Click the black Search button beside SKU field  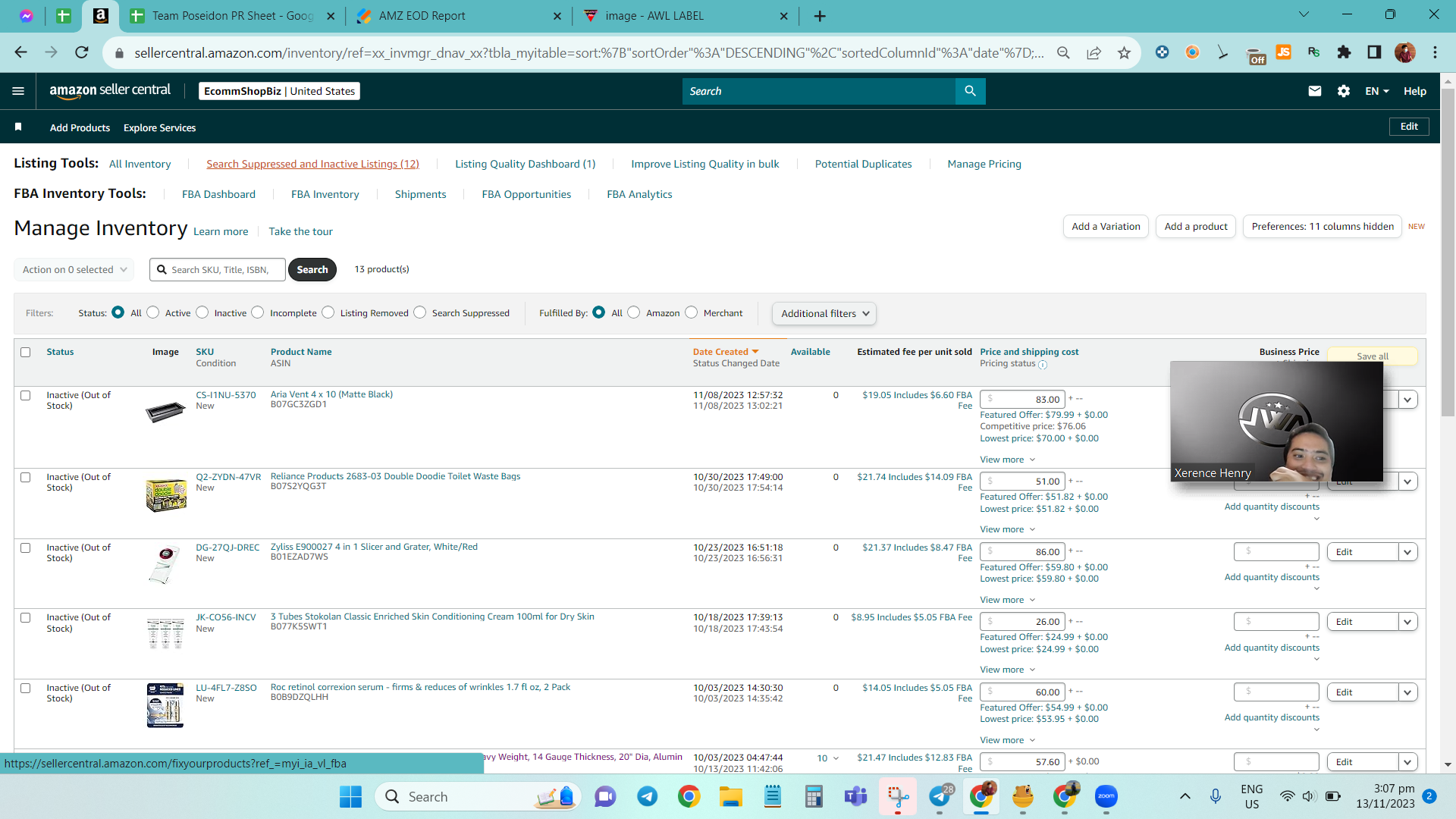tap(312, 269)
